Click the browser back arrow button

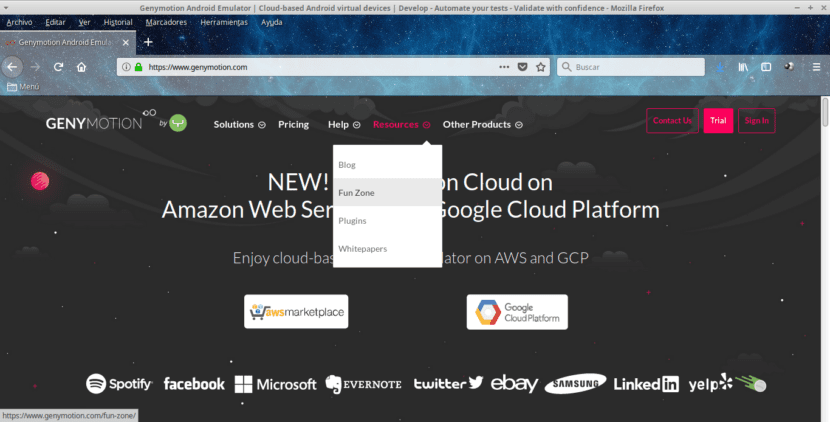click(x=12, y=67)
